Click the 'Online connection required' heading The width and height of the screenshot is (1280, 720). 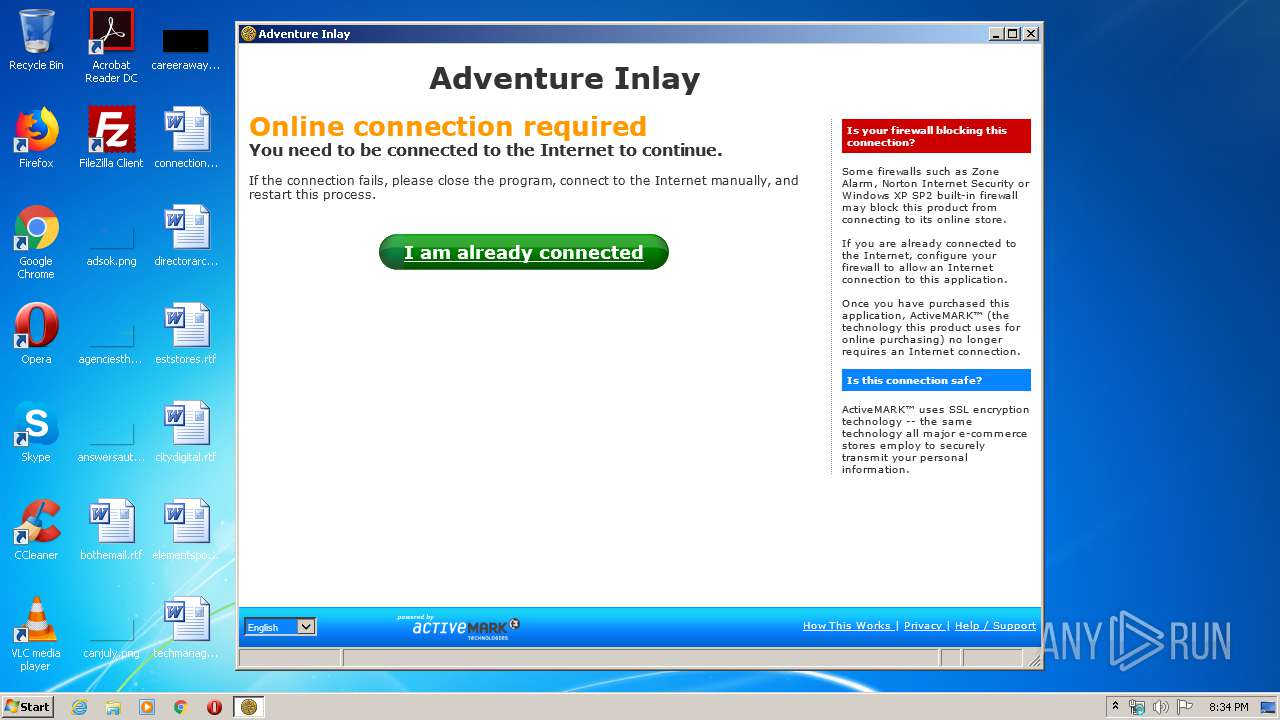(448, 127)
